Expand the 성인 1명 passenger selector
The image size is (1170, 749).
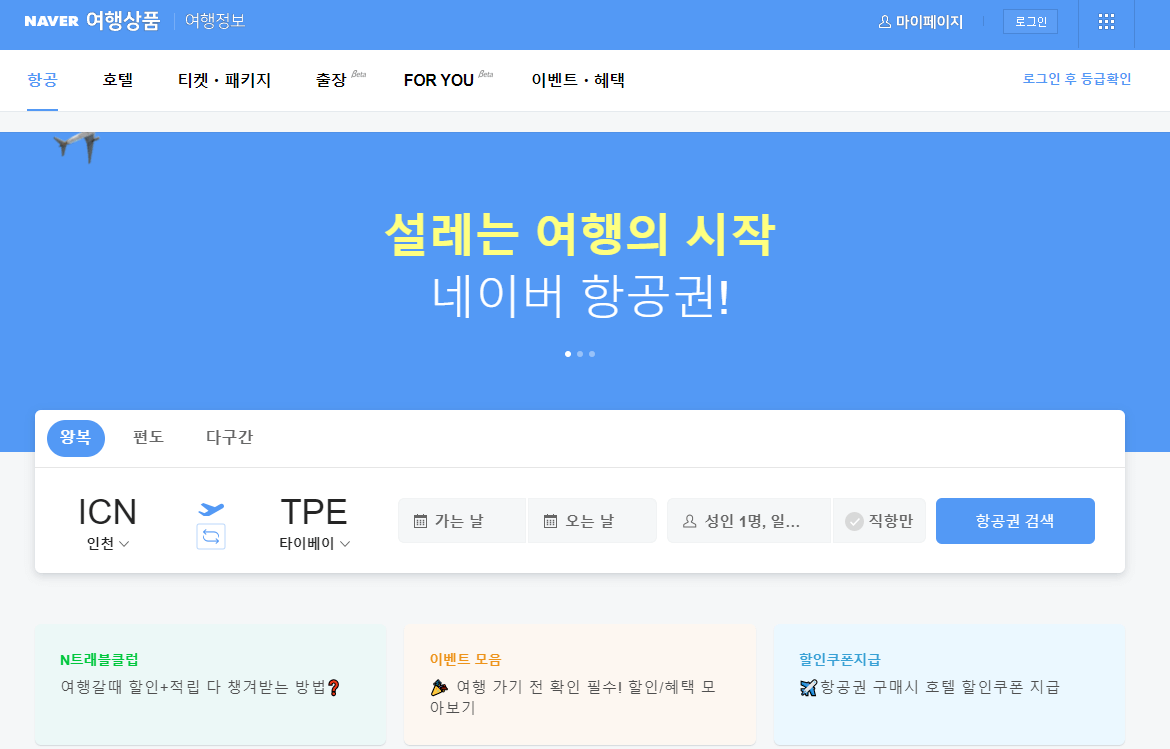[x=748, y=520]
